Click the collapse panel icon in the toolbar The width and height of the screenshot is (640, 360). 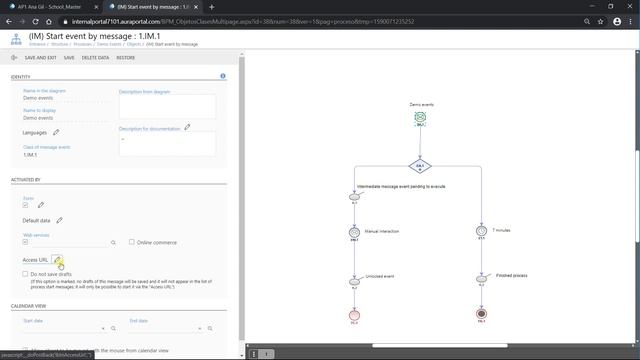coord(14,58)
